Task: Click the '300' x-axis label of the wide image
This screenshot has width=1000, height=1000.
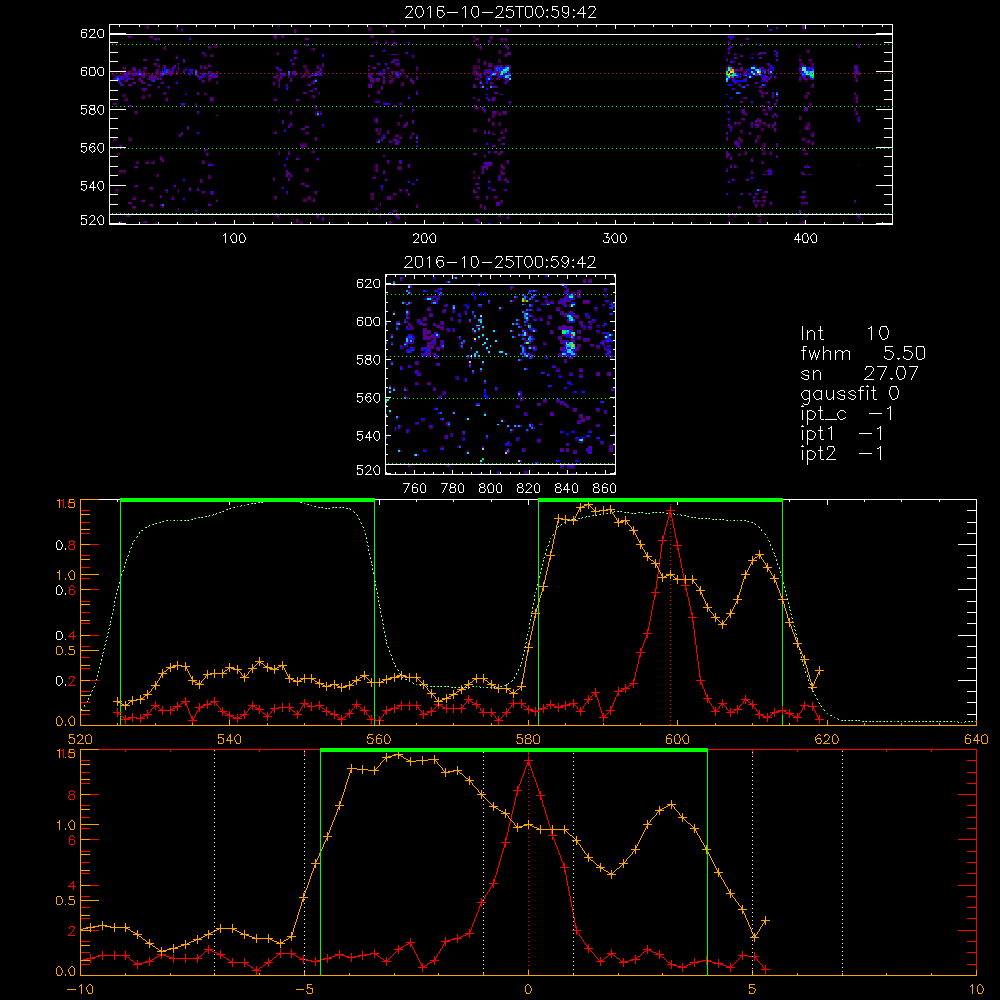Action: click(615, 239)
